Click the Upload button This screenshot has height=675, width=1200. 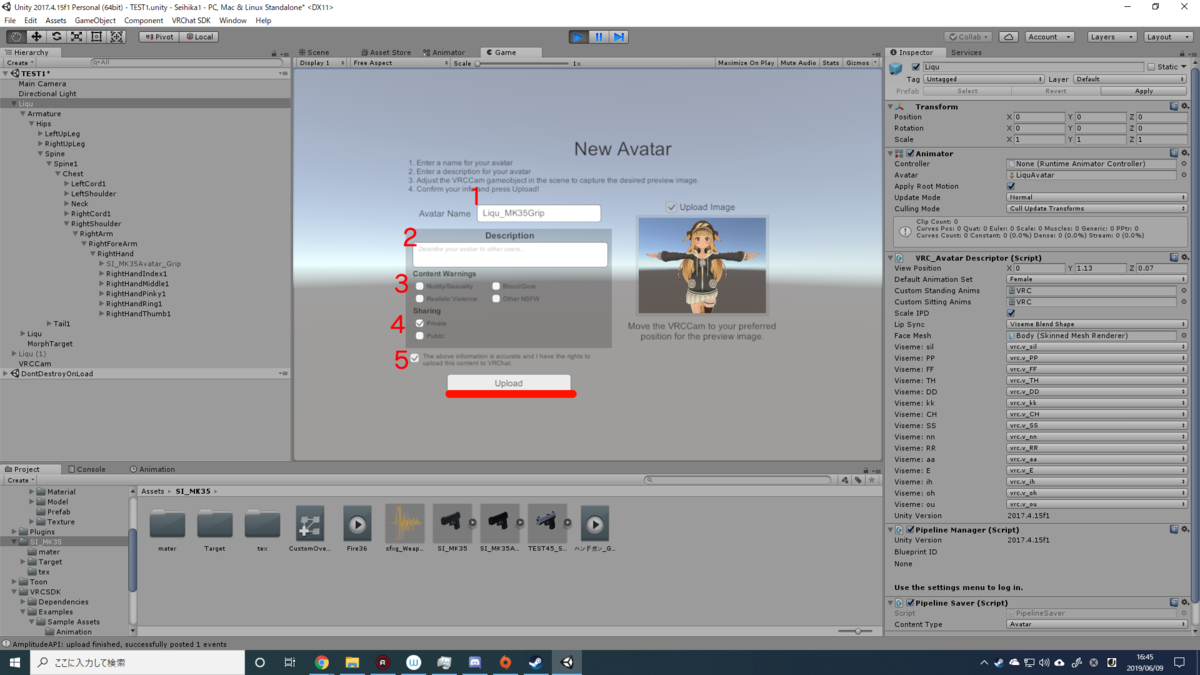click(x=509, y=383)
